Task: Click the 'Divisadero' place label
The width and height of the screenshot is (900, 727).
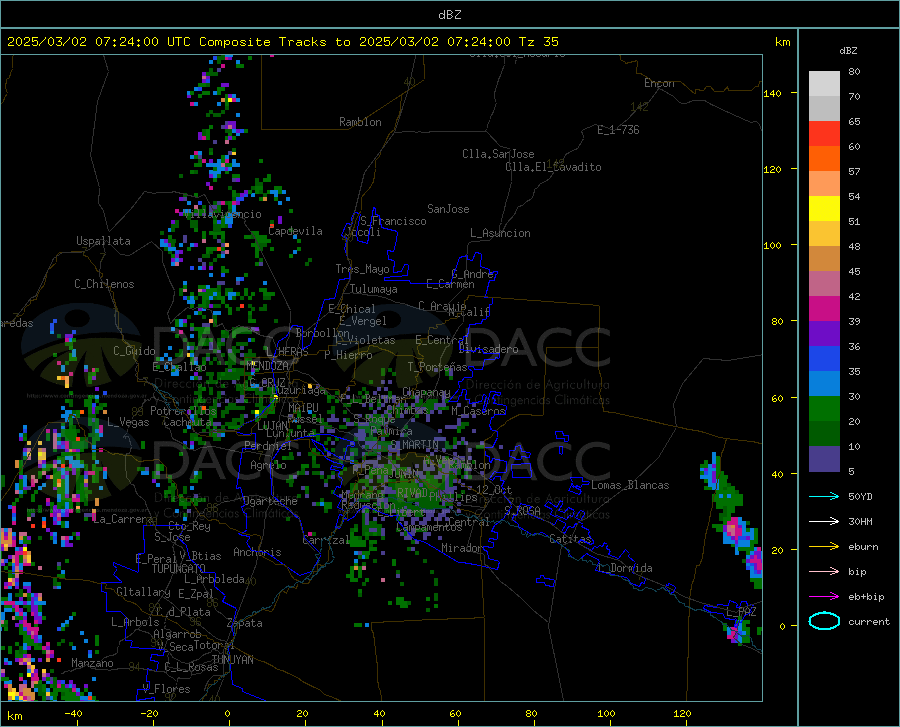Action: pyautogui.click(x=488, y=349)
